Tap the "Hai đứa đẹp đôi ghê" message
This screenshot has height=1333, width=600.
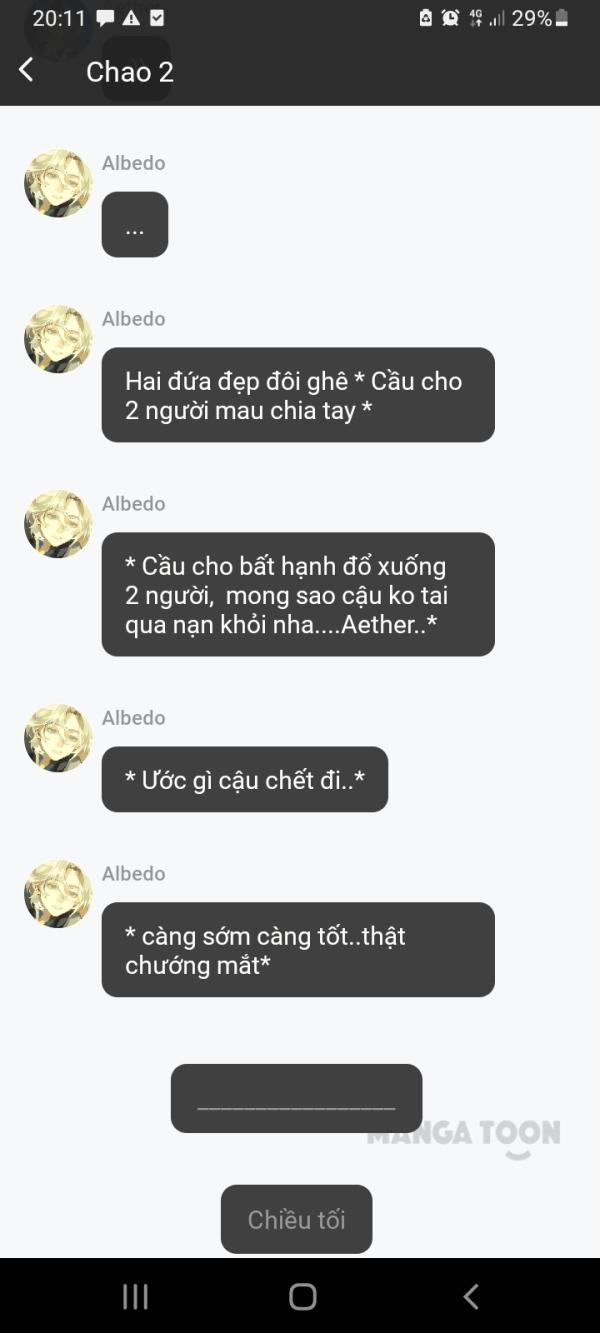298,395
